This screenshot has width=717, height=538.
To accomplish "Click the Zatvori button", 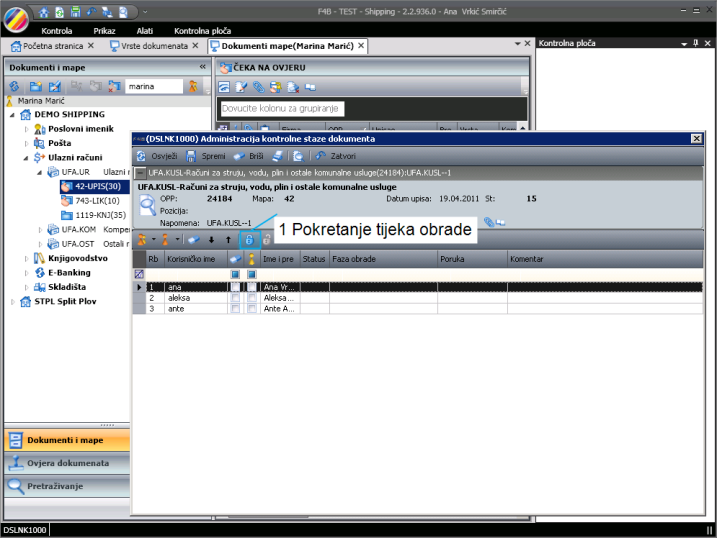I will [336, 156].
